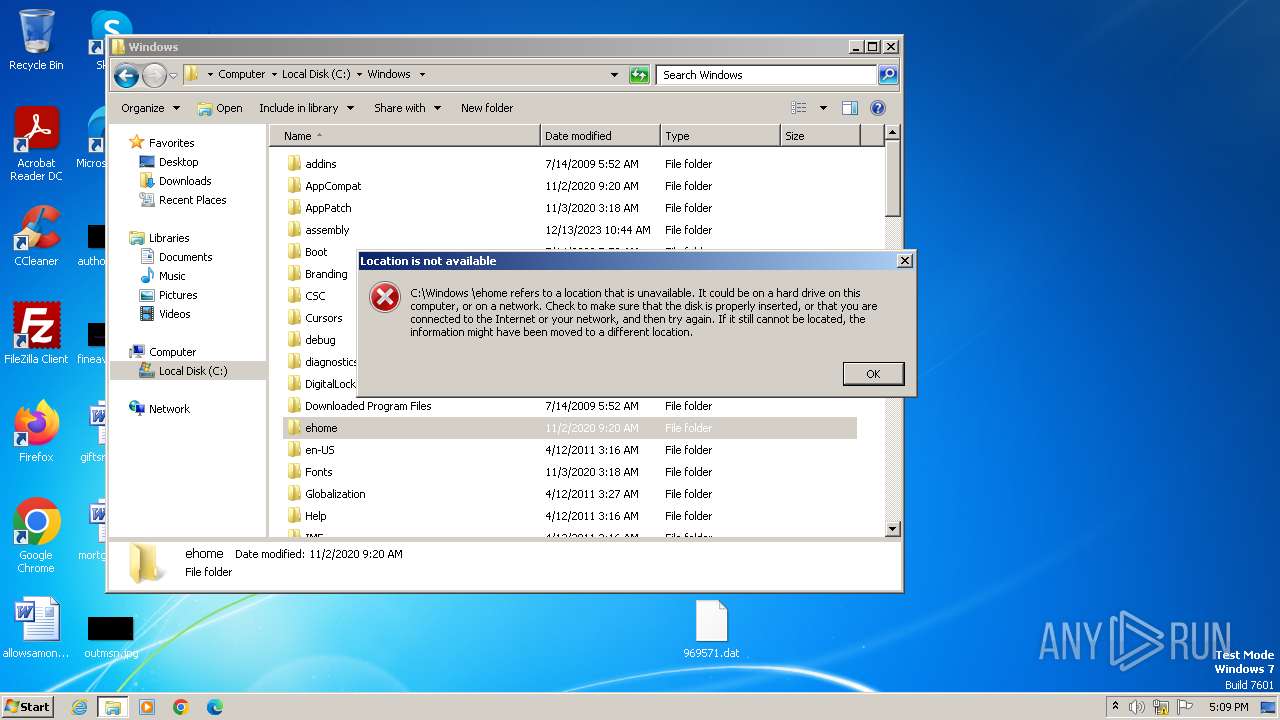Select the Google Chrome desktop icon

[x=36, y=536]
